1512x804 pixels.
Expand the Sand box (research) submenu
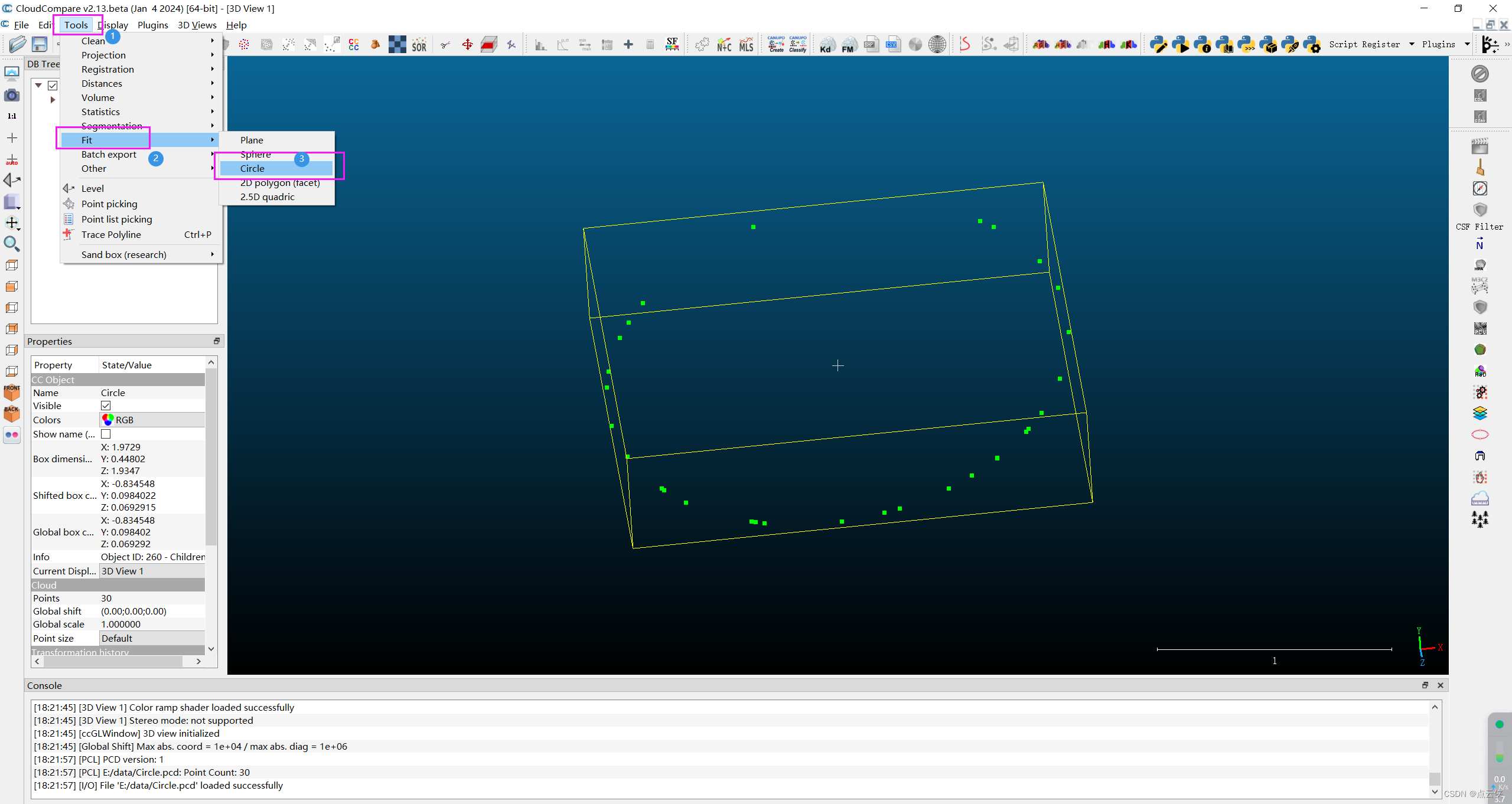141,254
